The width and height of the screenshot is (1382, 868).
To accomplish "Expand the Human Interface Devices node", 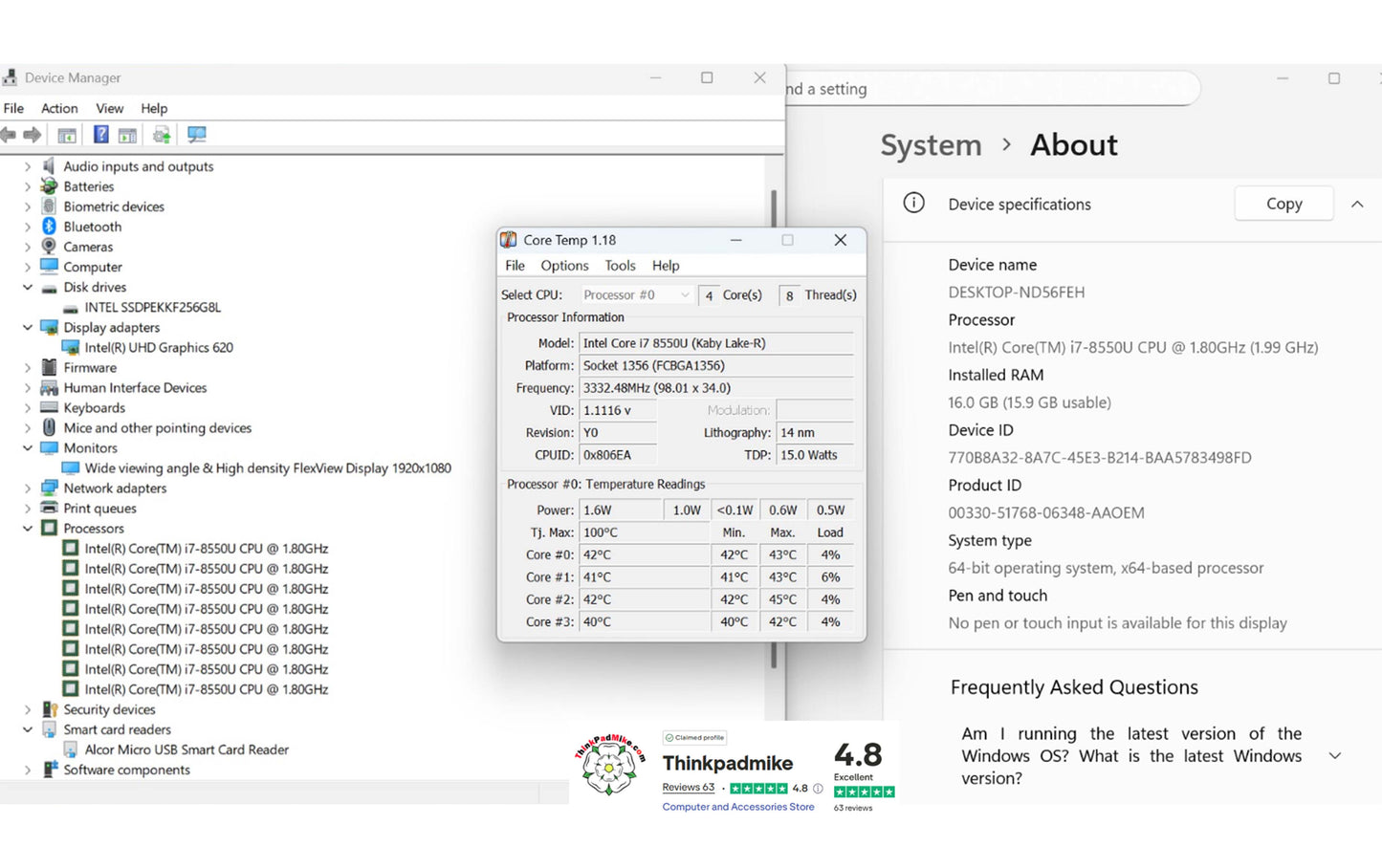I will point(28,388).
